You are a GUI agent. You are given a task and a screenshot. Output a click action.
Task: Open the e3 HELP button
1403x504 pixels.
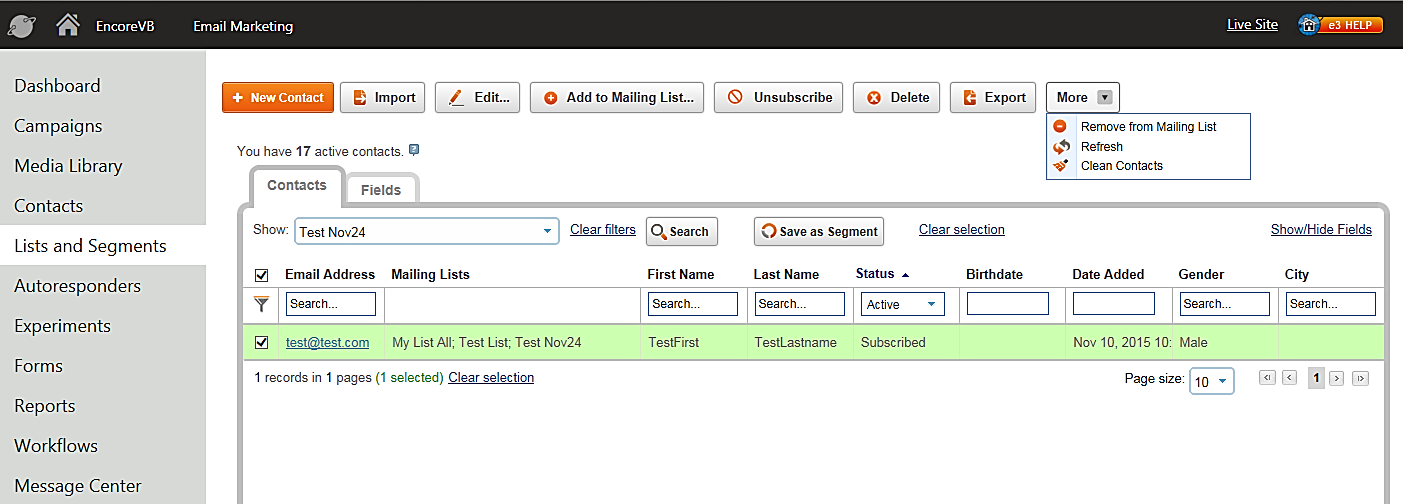(1340, 25)
